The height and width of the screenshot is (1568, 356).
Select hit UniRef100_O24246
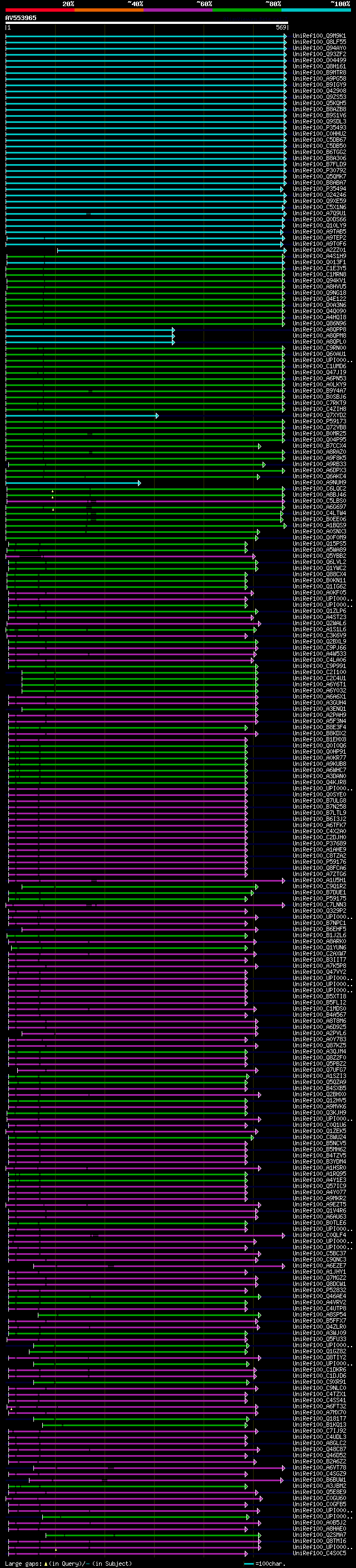click(x=319, y=195)
